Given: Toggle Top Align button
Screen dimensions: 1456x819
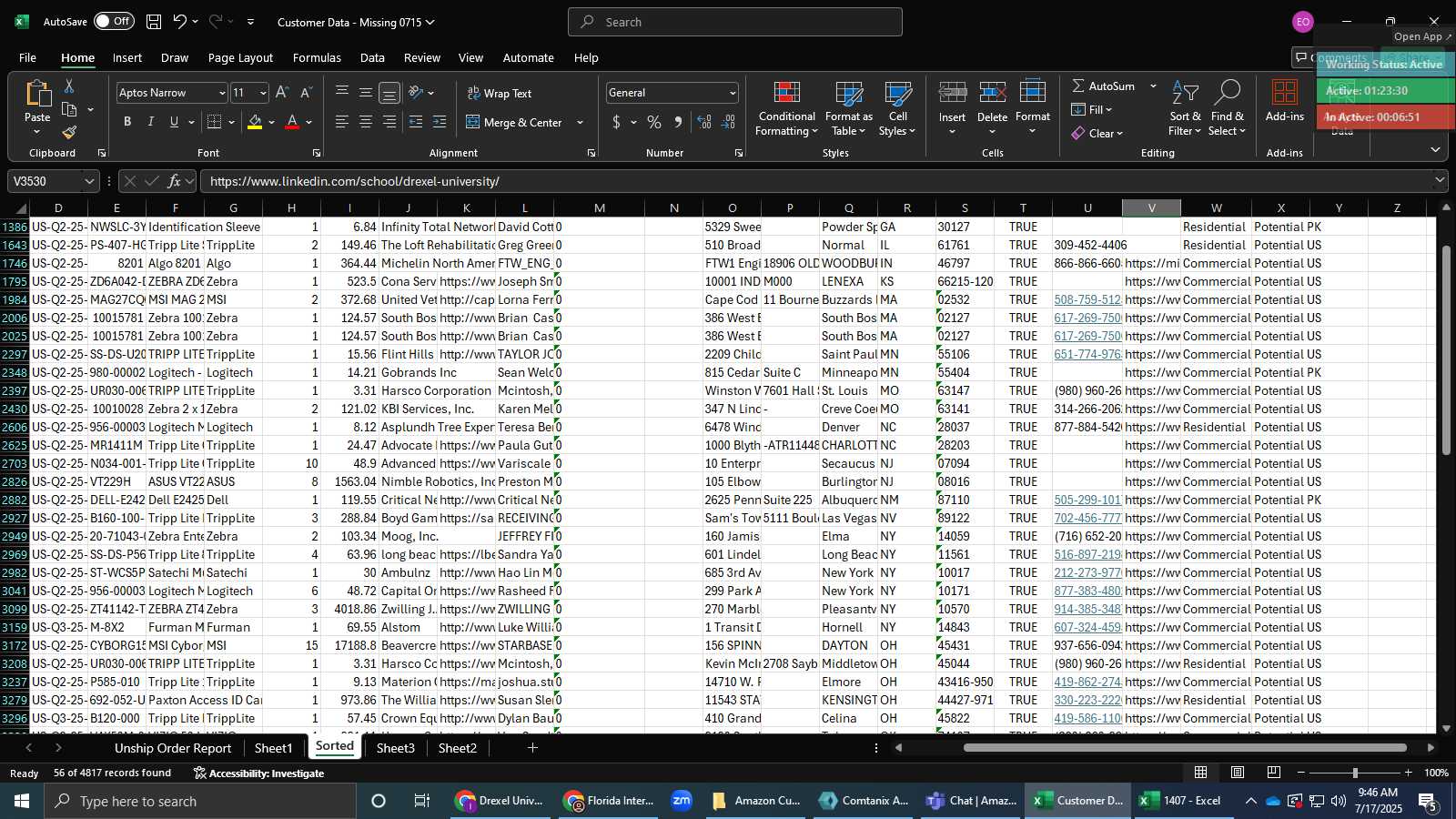Looking at the screenshot, I should tap(342, 93).
